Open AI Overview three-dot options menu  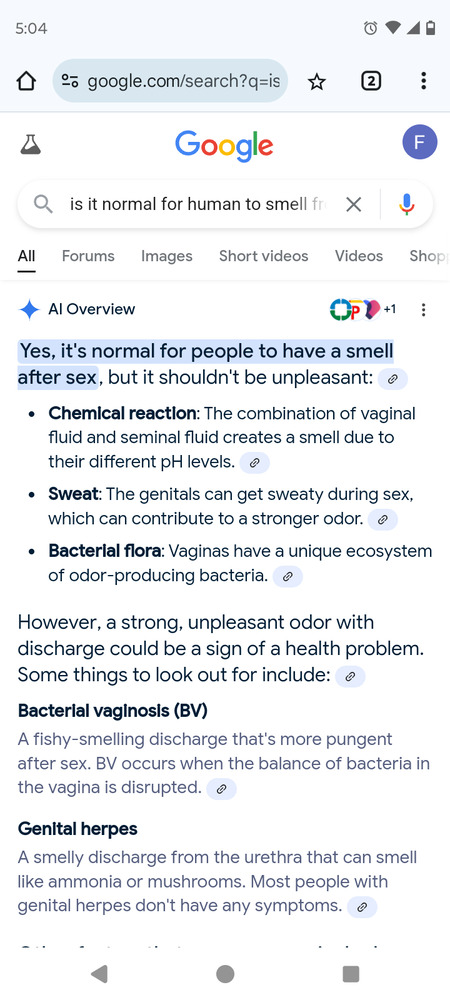tap(423, 309)
